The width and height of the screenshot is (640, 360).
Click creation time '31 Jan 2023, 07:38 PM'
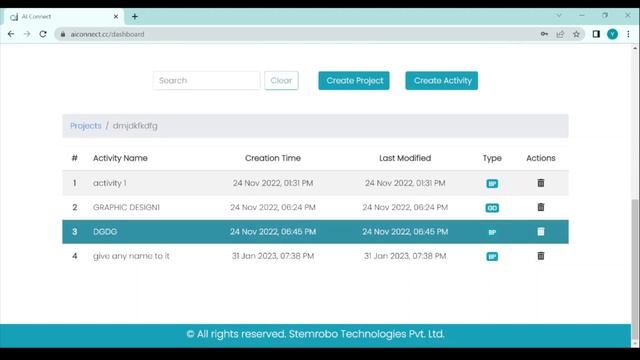[x=273, y=256]
